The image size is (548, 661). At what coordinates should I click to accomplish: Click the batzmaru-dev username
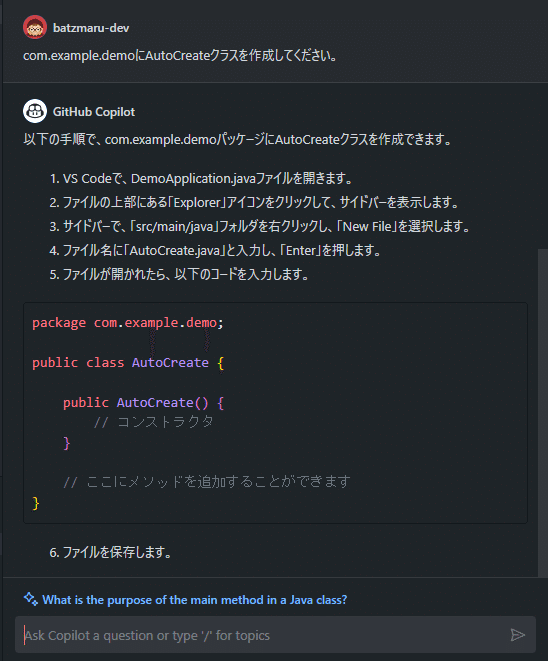coord(91,28)
